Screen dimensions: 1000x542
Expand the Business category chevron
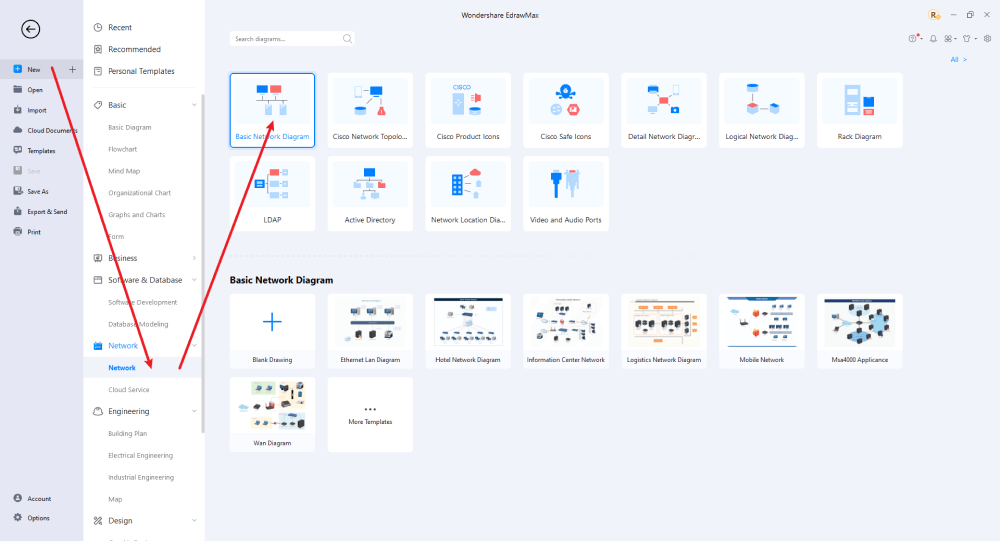(194, 258)
